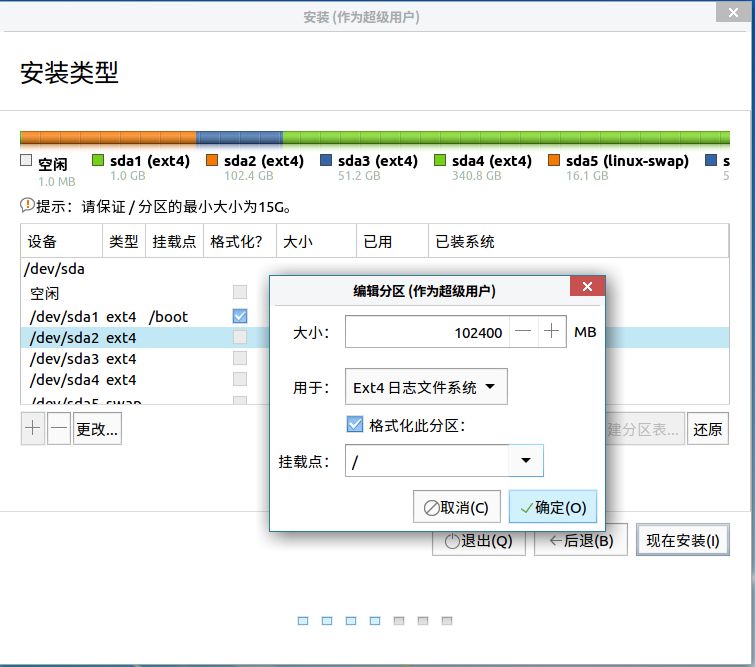Toggle format checkbox for /dev/sda2 row
Image resolution: width=755 pixels, height=667 pixels.
pyautogui.click(x=240, y=337)
